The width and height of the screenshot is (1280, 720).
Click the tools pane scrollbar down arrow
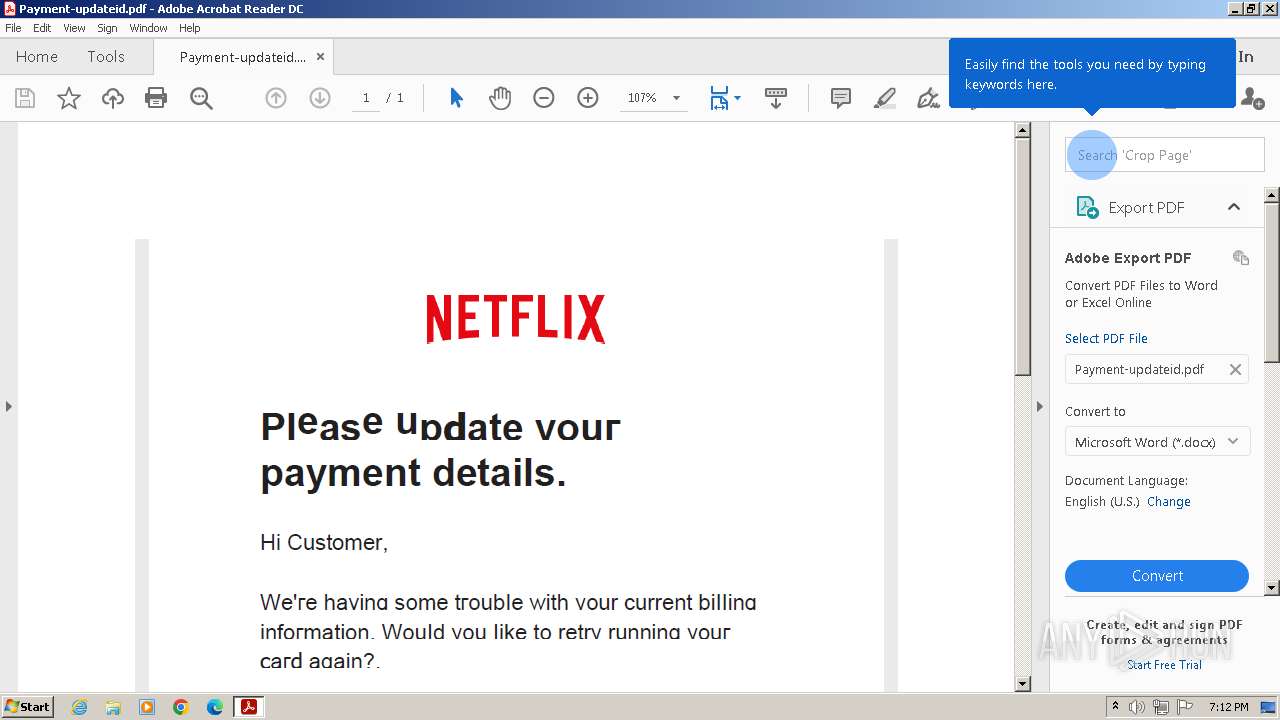[x=1272, y=588]
